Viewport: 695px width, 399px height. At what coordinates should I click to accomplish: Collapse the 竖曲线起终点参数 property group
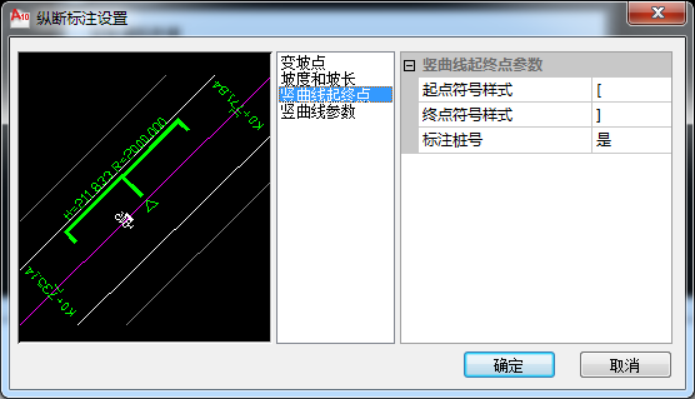point(409,66)
